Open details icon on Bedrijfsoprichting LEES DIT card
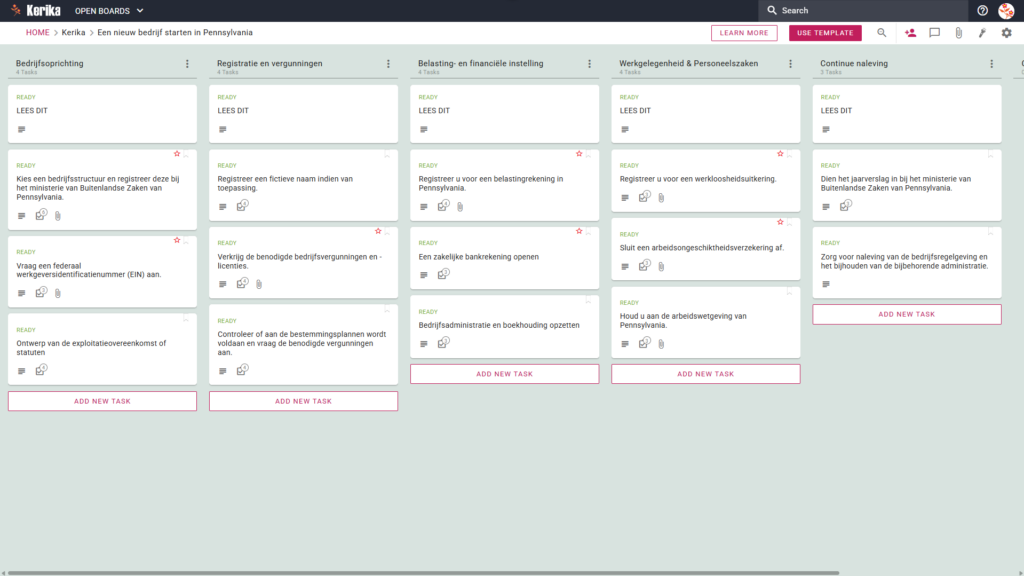Viewport: 1024px width, 576px height. 22,129
